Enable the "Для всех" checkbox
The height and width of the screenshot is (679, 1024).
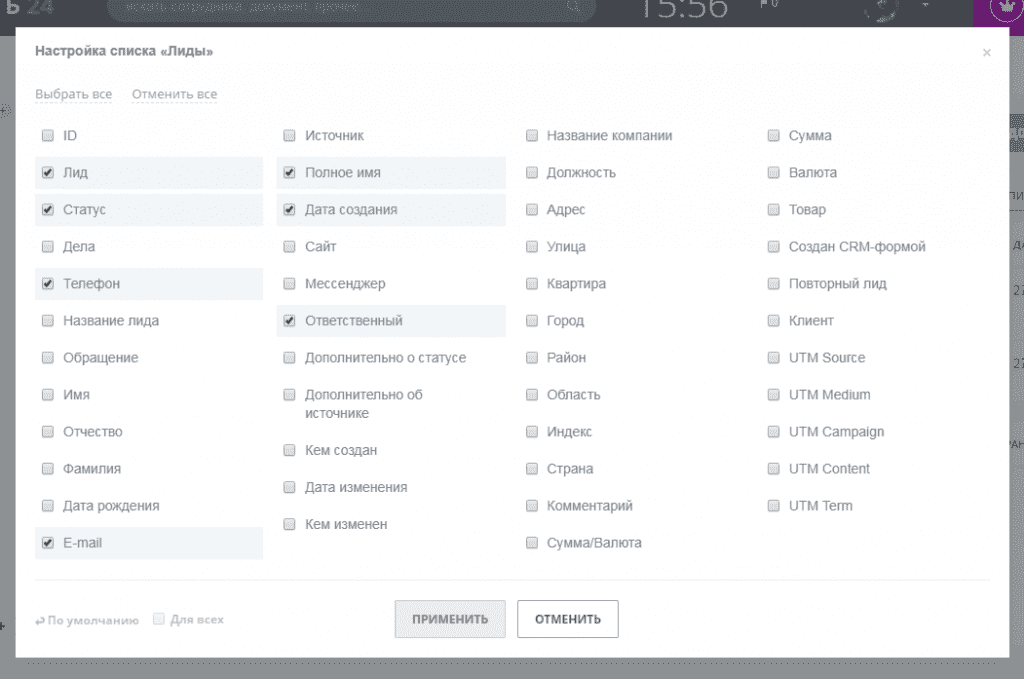[159, 619]
